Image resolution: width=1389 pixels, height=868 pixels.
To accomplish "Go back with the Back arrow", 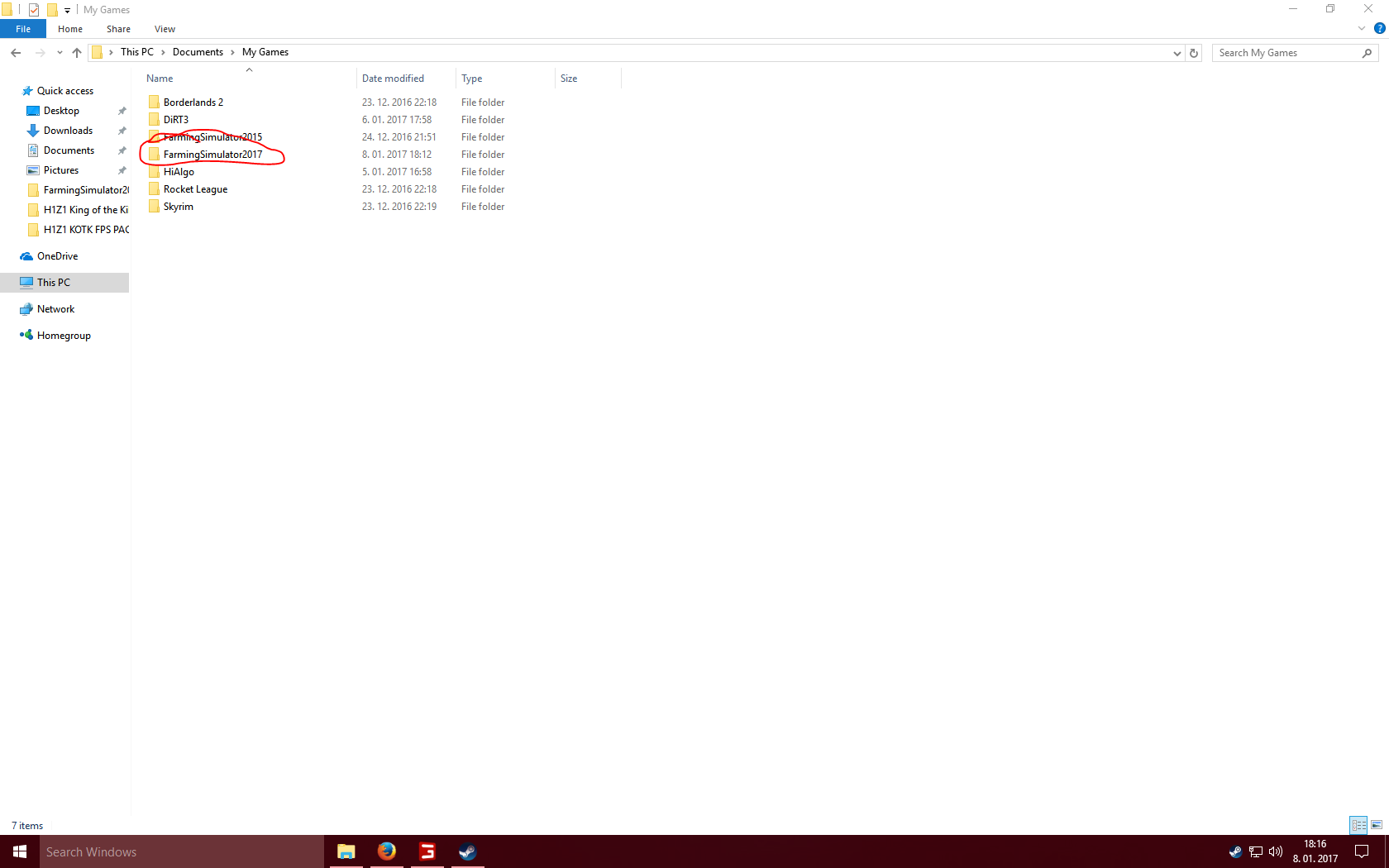I will tap(16, 53).
